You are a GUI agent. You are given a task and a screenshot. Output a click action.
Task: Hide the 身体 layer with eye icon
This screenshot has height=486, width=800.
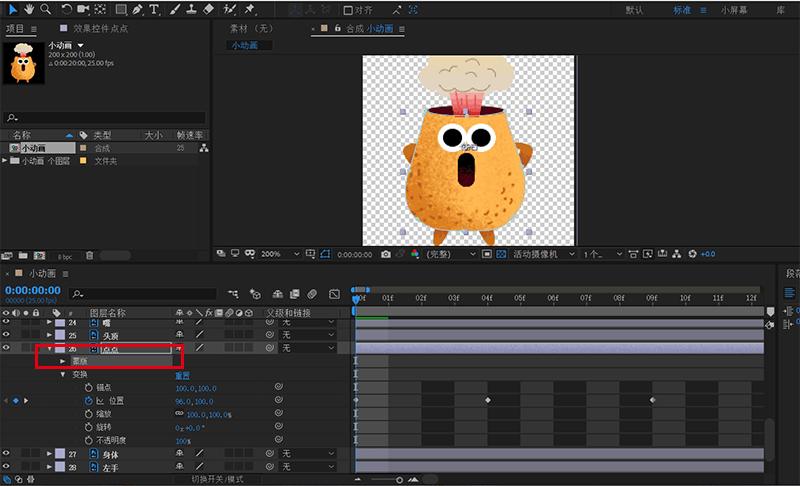6,454
